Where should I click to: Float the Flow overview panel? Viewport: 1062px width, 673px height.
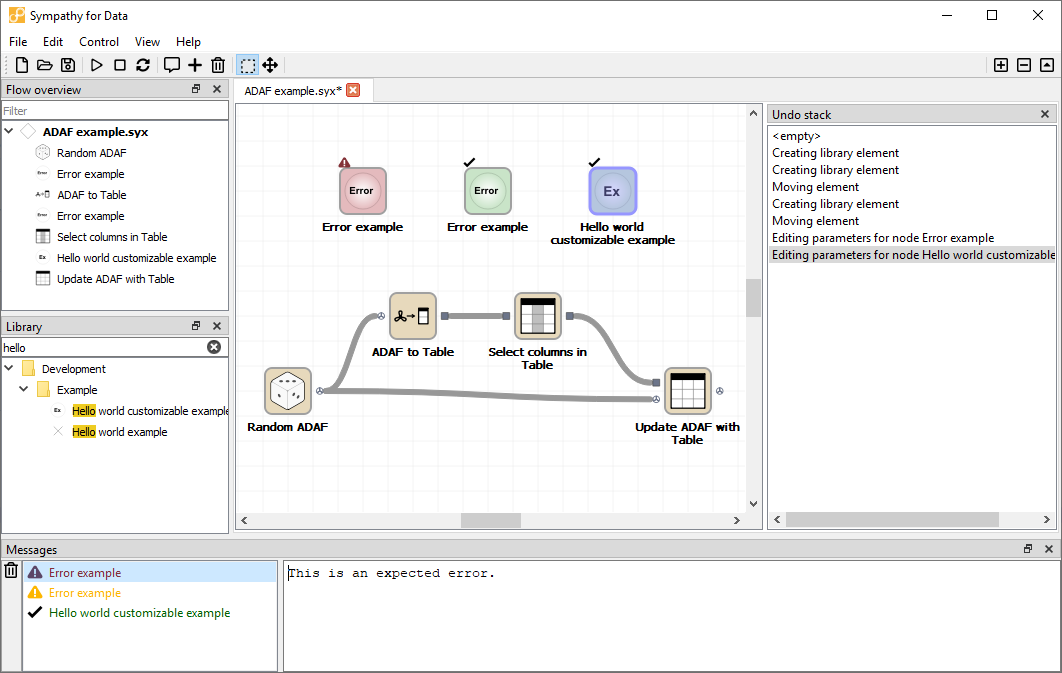tap(197, 90)
